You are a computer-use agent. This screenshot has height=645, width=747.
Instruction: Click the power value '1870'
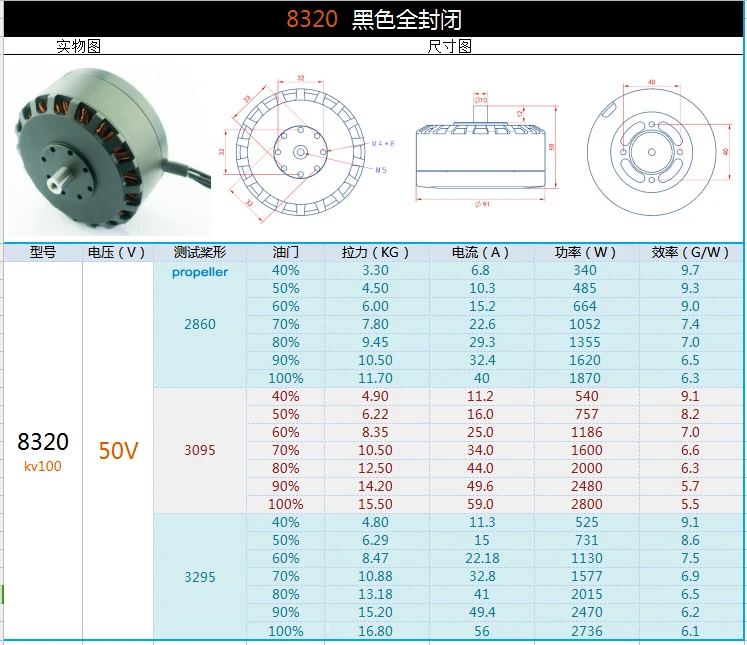(585, 378)
